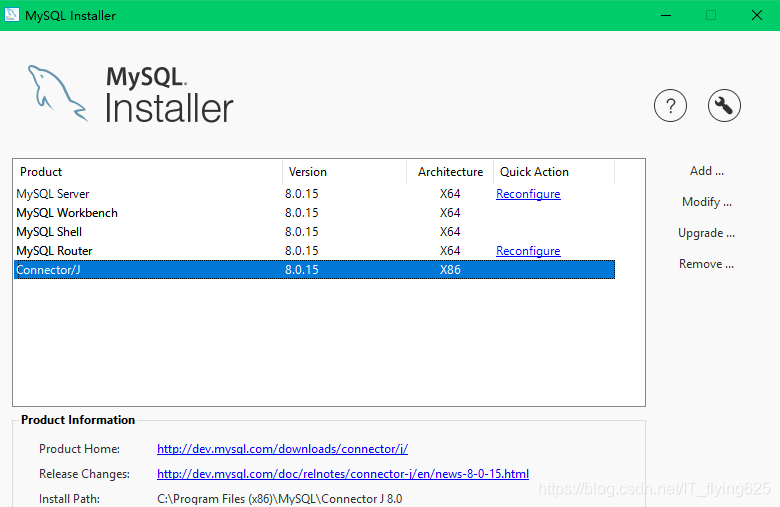
Task: Click the 8.0.15 version of MySQL Workbench
Action: pos(301,212)
